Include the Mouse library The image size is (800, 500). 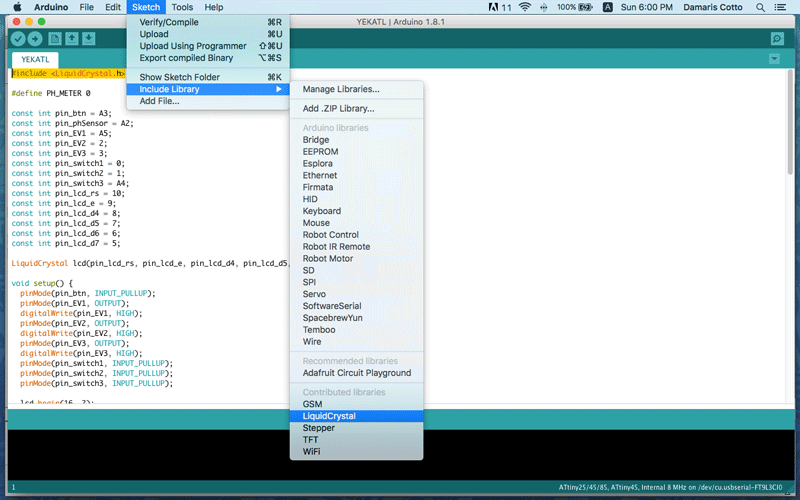[356, 223]
